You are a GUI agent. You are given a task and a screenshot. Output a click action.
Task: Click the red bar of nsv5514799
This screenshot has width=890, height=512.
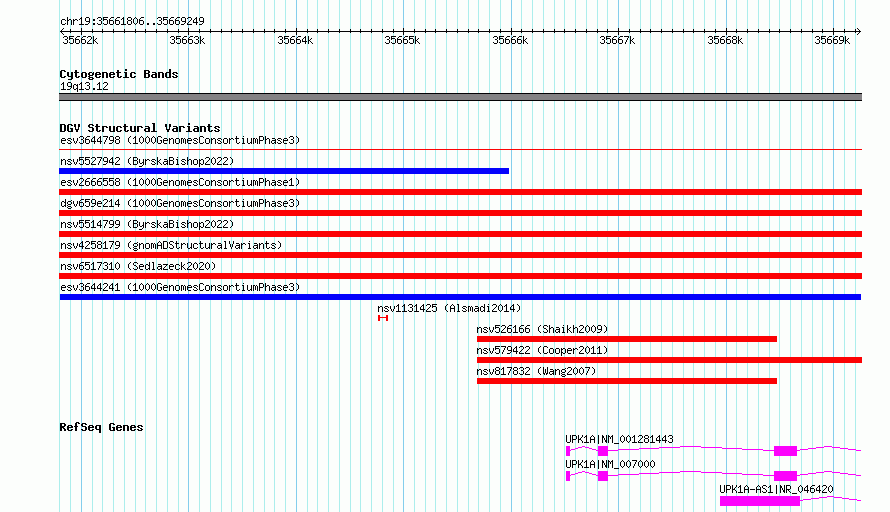tap(460, 234)
